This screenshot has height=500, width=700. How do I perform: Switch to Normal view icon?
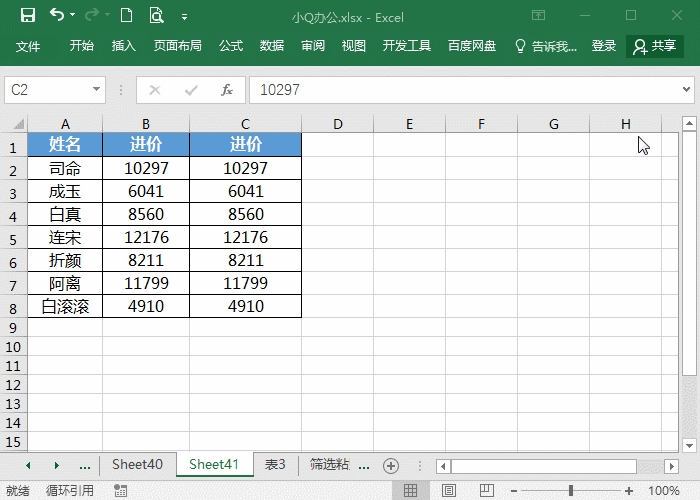(410, 491)
